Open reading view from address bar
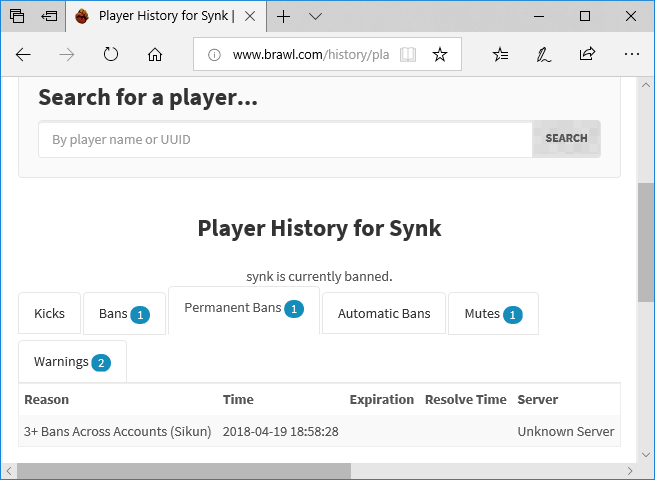Image resolution: width=655 pixels, height=480 pixels. [x=407, y=55]
